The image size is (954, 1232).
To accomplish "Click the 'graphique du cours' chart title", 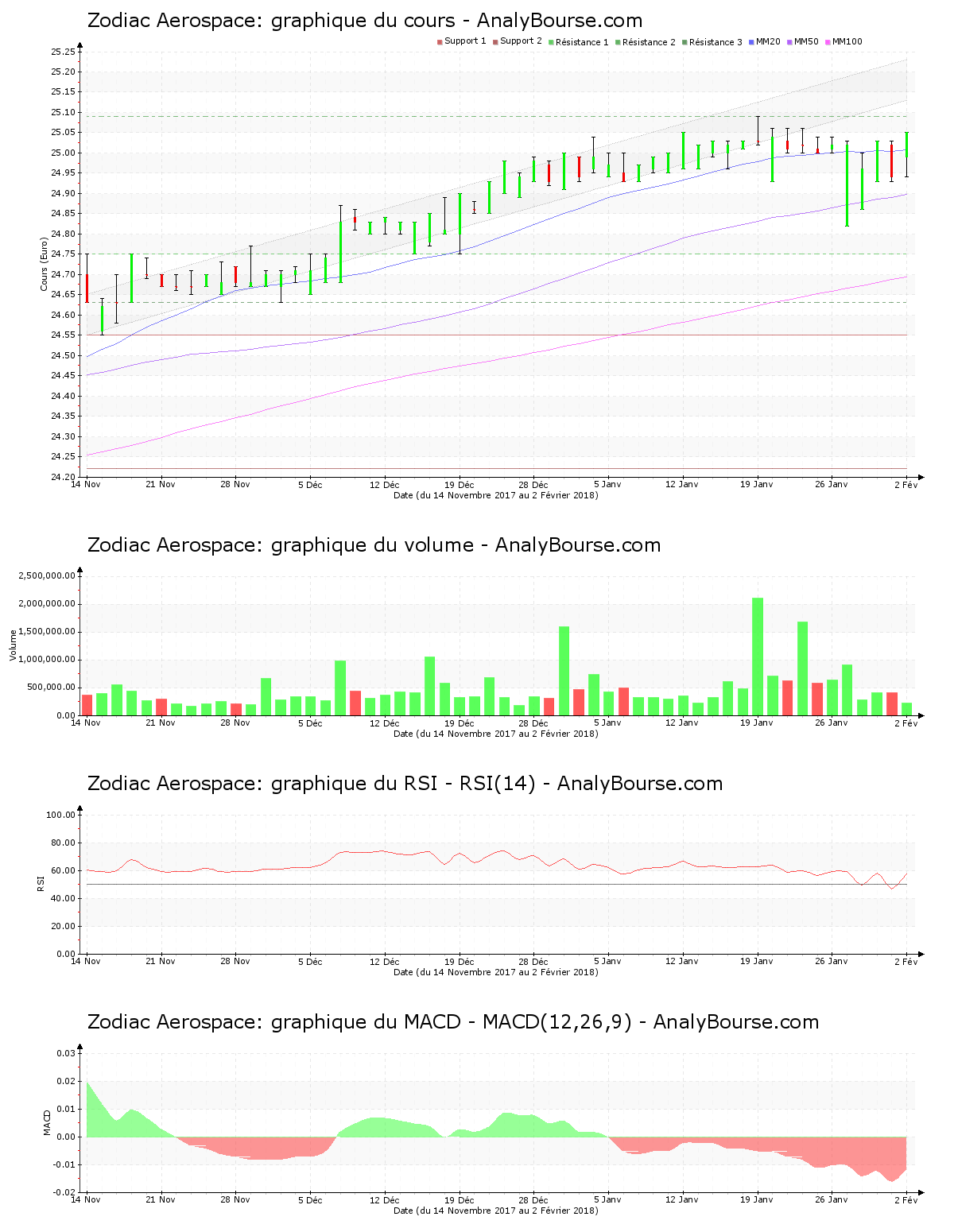I will pyautogui.click(x=364, y=21).
